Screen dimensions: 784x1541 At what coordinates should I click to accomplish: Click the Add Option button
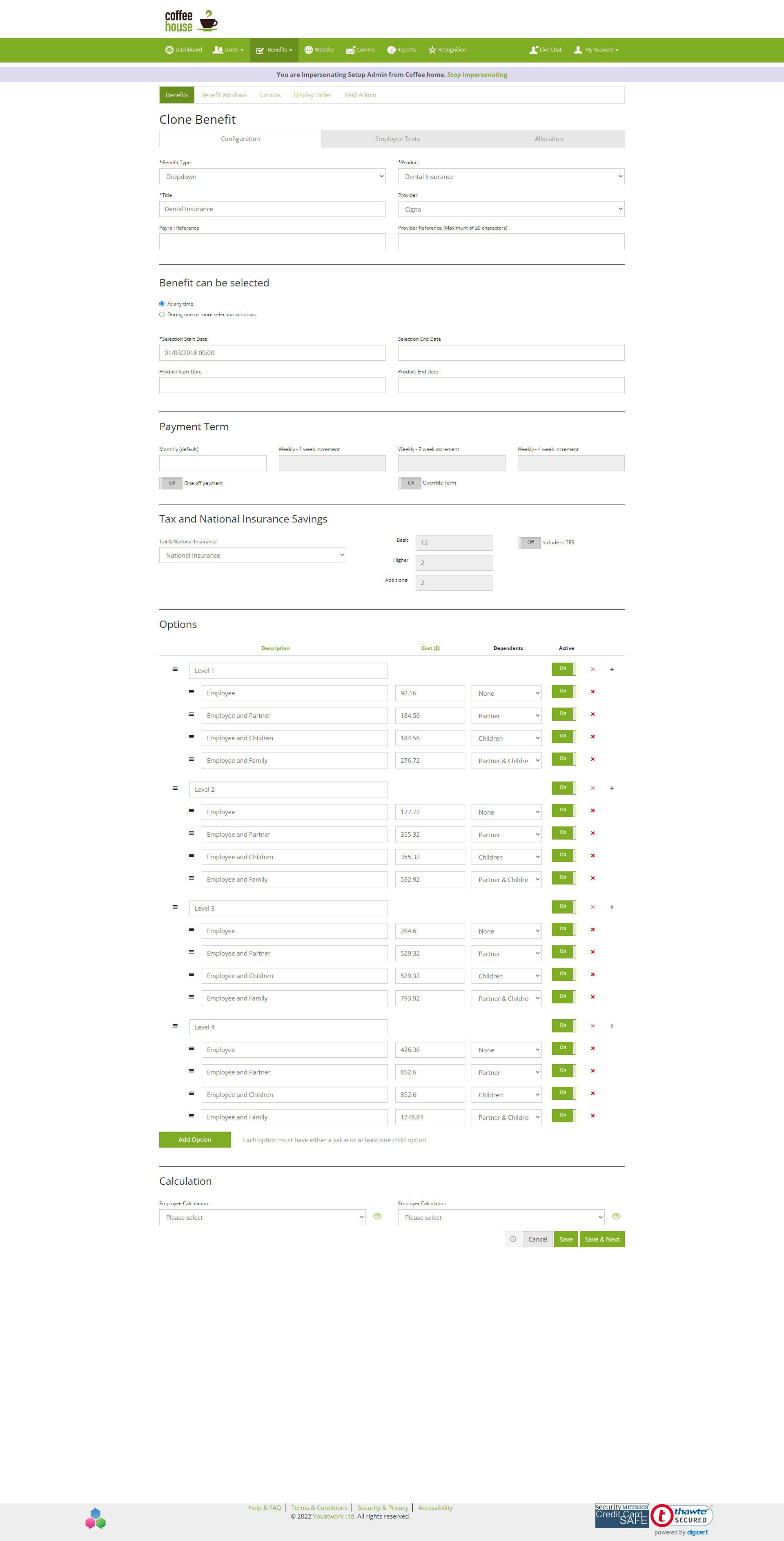click(x=195, y=1139)
